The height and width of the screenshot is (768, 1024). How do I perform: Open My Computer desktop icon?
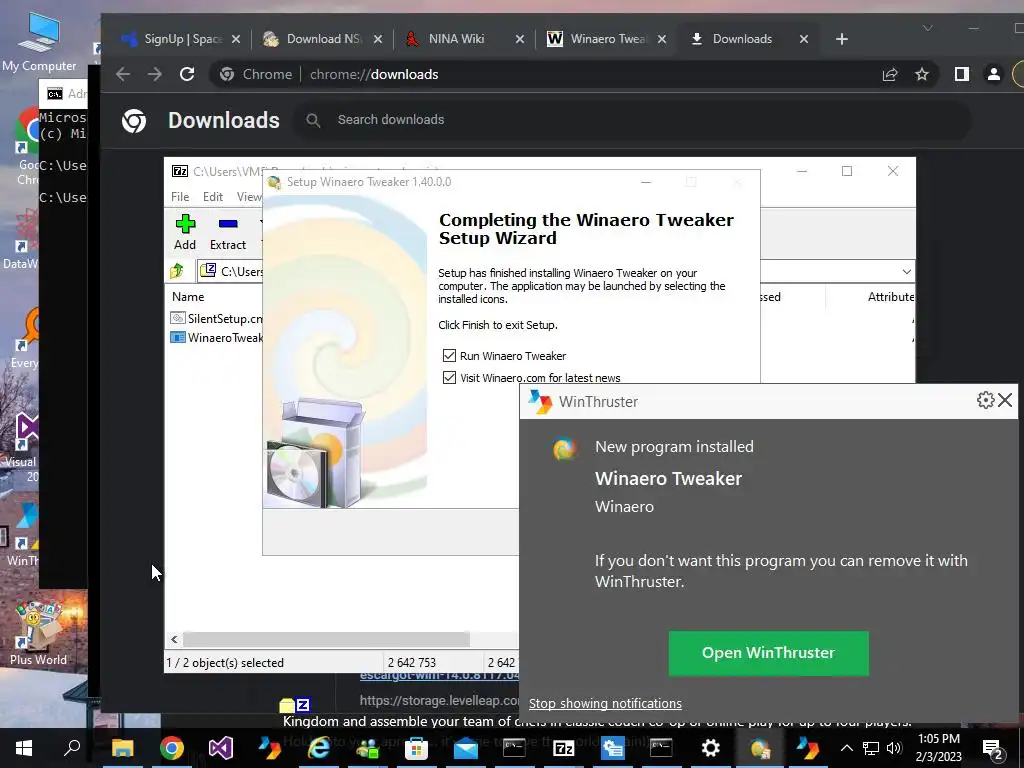coord(39,40)
